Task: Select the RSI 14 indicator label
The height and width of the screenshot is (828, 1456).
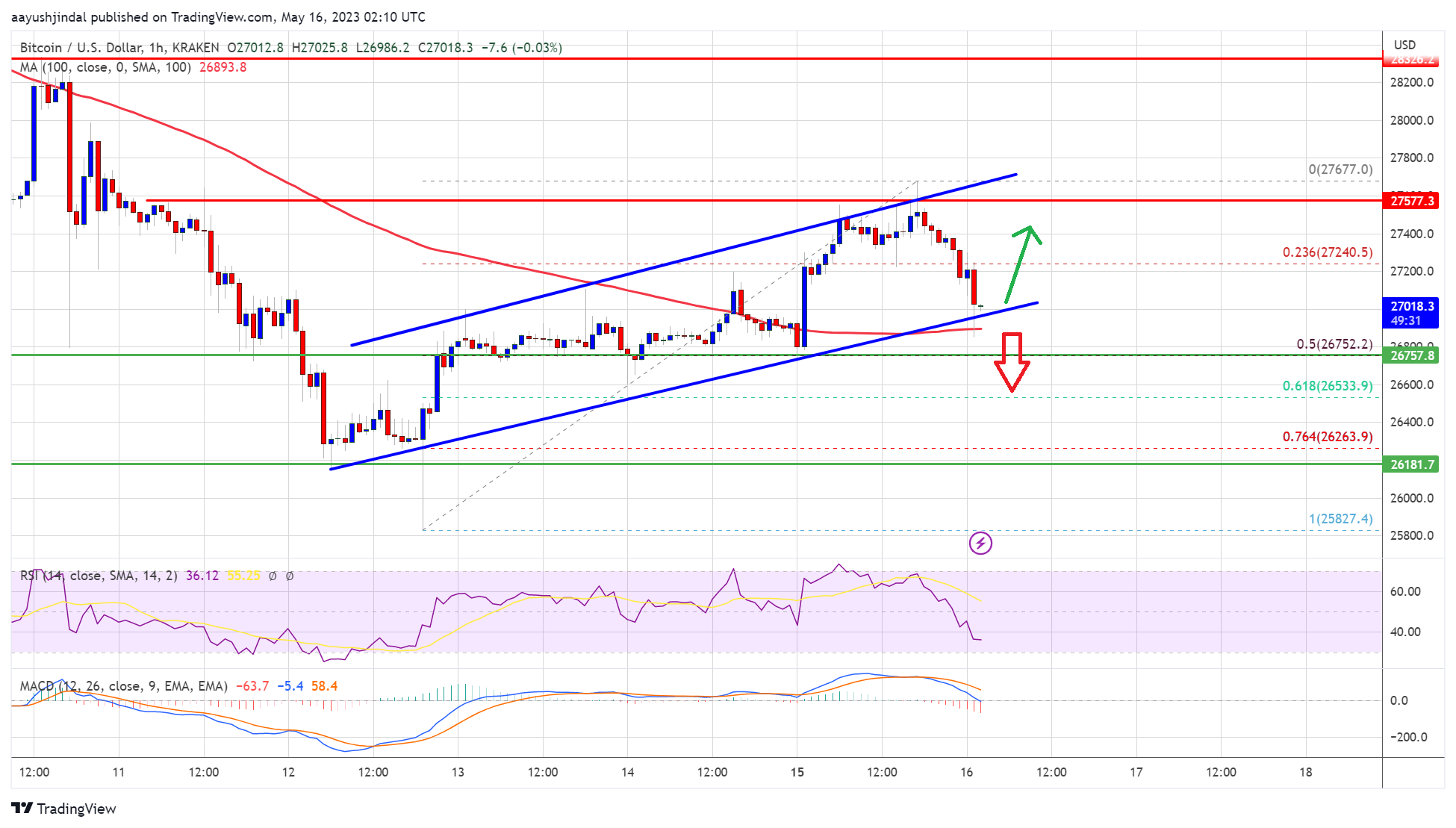Action: point(99,576)
